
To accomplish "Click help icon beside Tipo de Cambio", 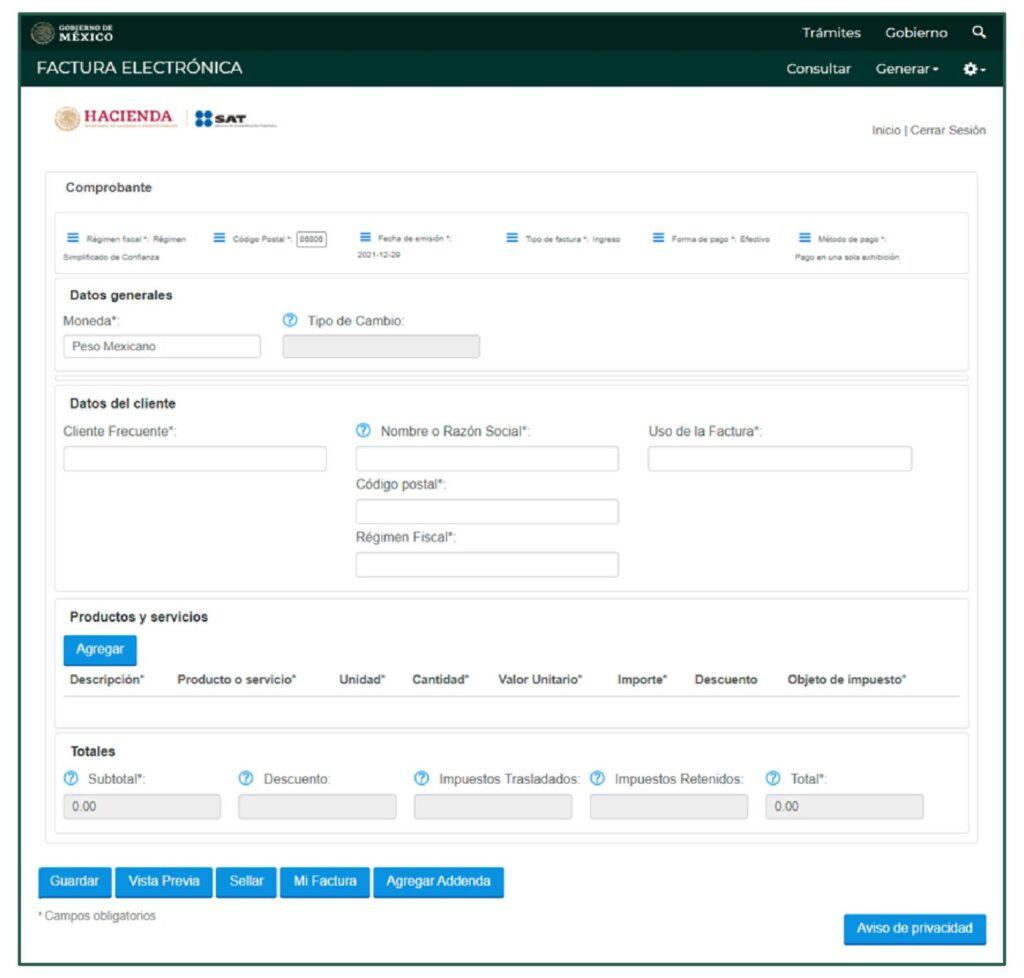I will point(291,321).
